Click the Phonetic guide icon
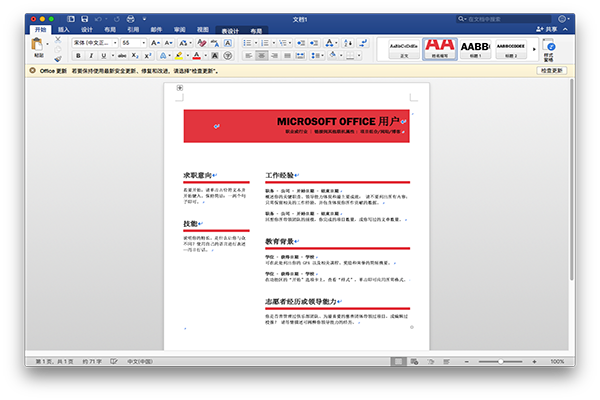The width and height of the screenshot is (600, 400). pyautogui.click(x=215, y=43)
